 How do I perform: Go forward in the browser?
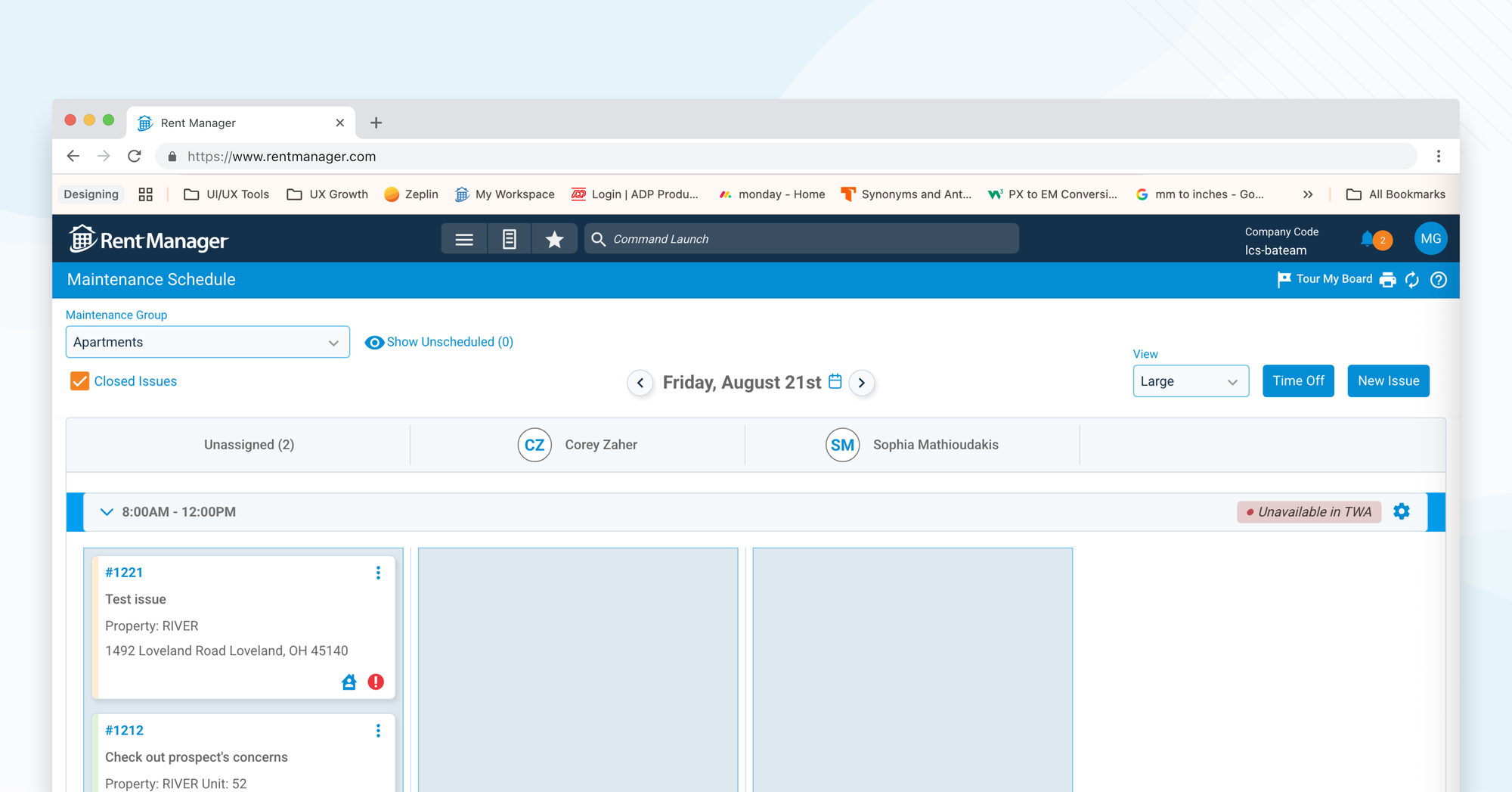click(104, 156)
